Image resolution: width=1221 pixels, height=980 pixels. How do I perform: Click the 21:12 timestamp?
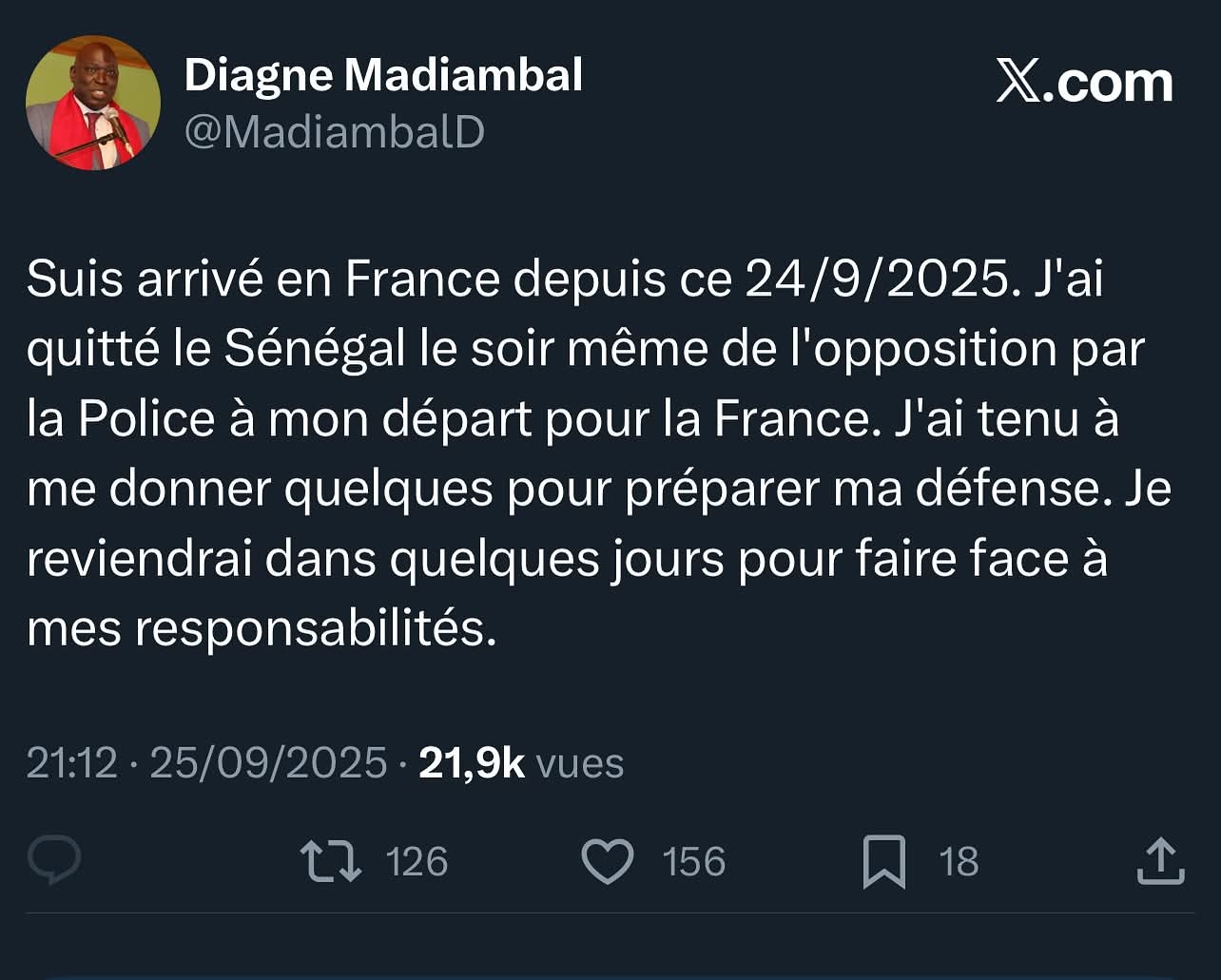click(x=71, y=763)
